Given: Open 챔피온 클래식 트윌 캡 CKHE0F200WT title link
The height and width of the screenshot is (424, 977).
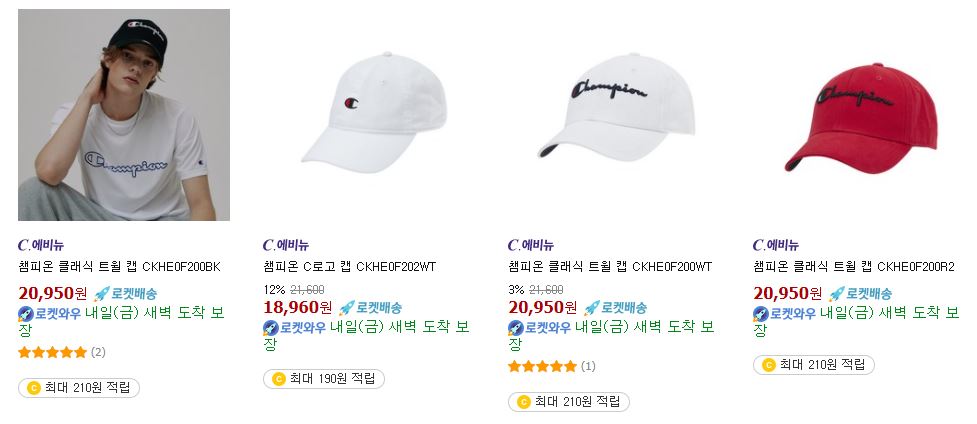Looking at the screenshot, I should (x=609, y=267).
